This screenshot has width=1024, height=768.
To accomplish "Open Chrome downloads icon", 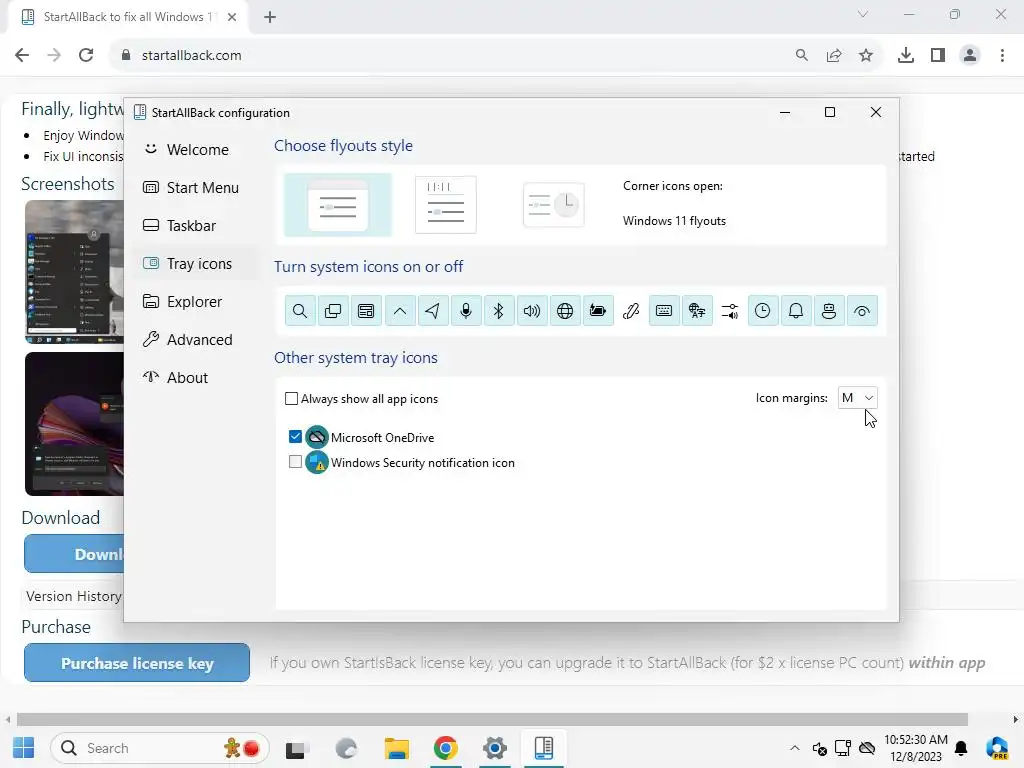I will [906, 56].
